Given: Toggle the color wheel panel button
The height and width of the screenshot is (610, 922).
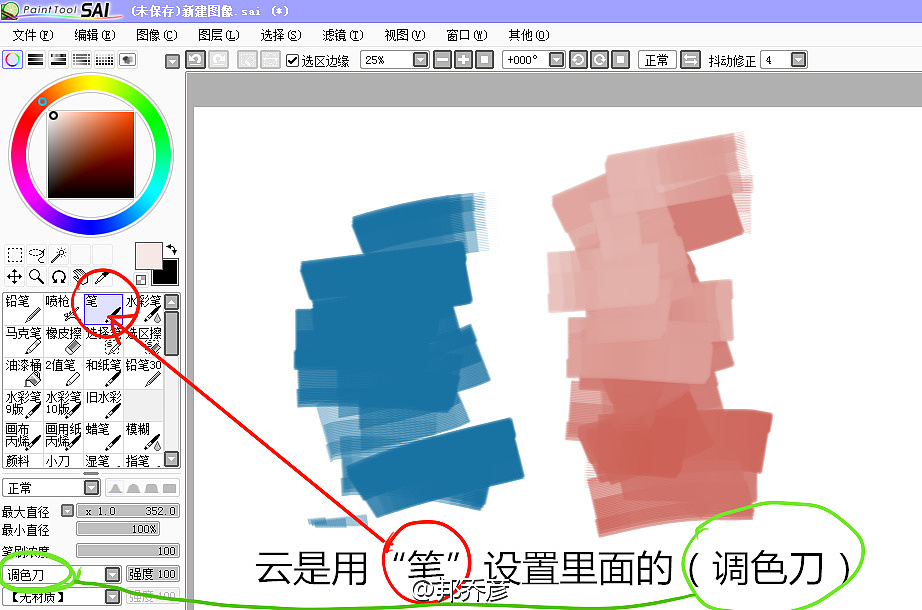Looking at the screenshot, I should (13, 60).
